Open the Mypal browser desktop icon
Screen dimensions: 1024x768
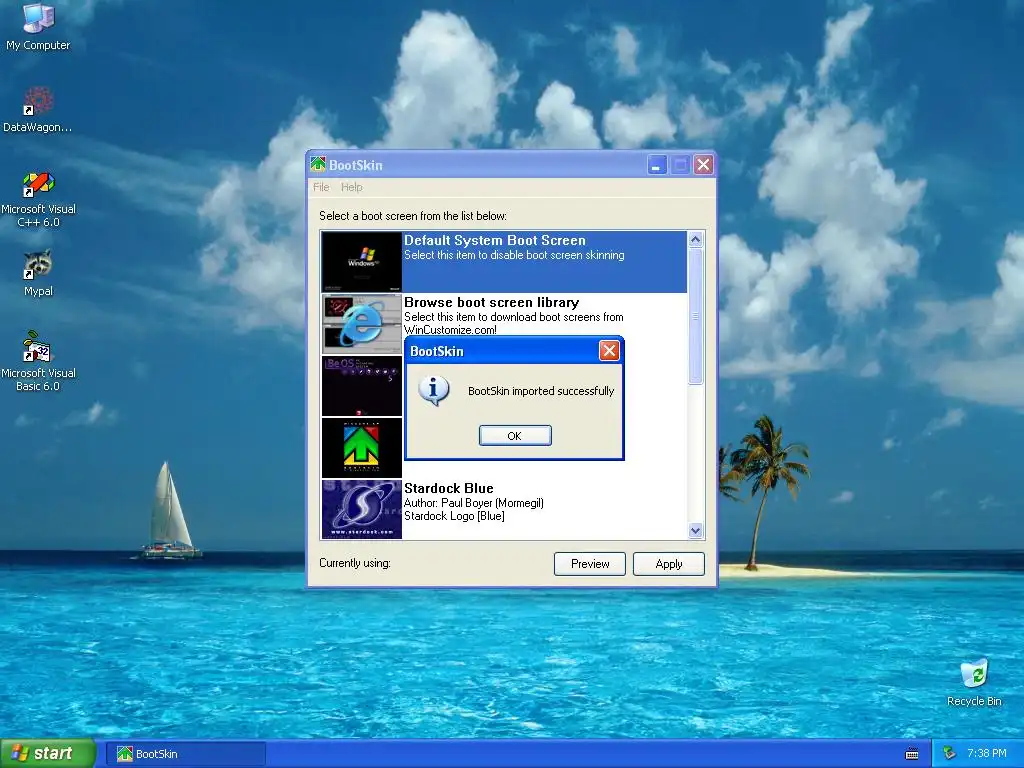coord(38,274)
